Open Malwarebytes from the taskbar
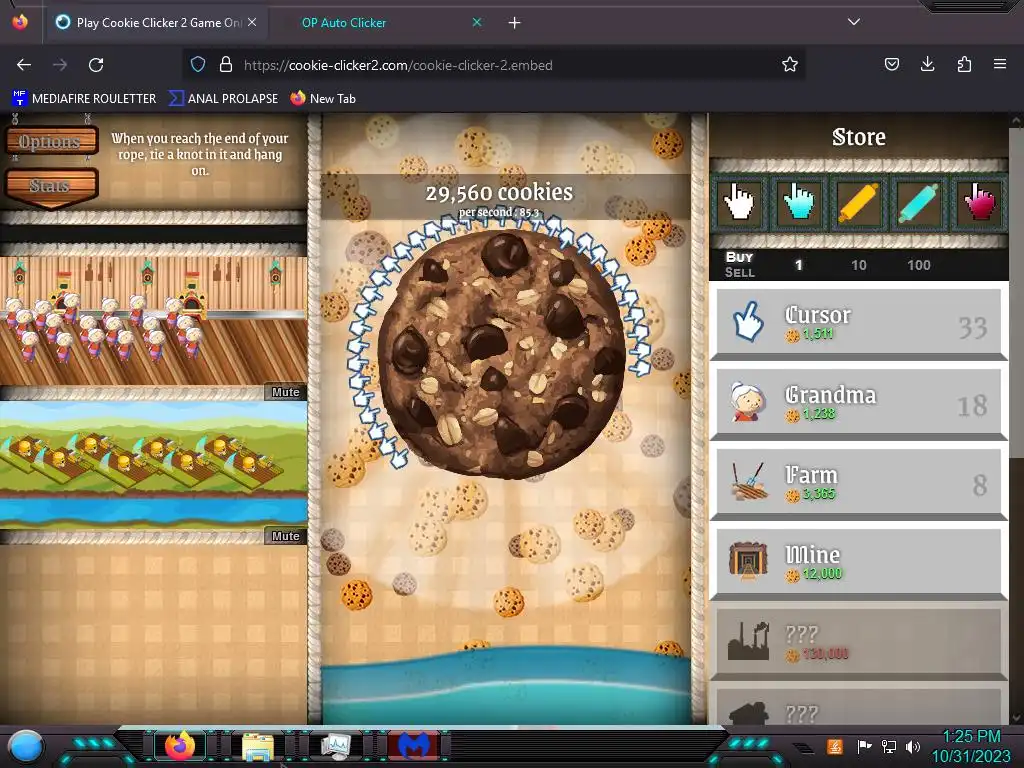1024x768 pixels. pyautogui.click(x=414, y=746)
